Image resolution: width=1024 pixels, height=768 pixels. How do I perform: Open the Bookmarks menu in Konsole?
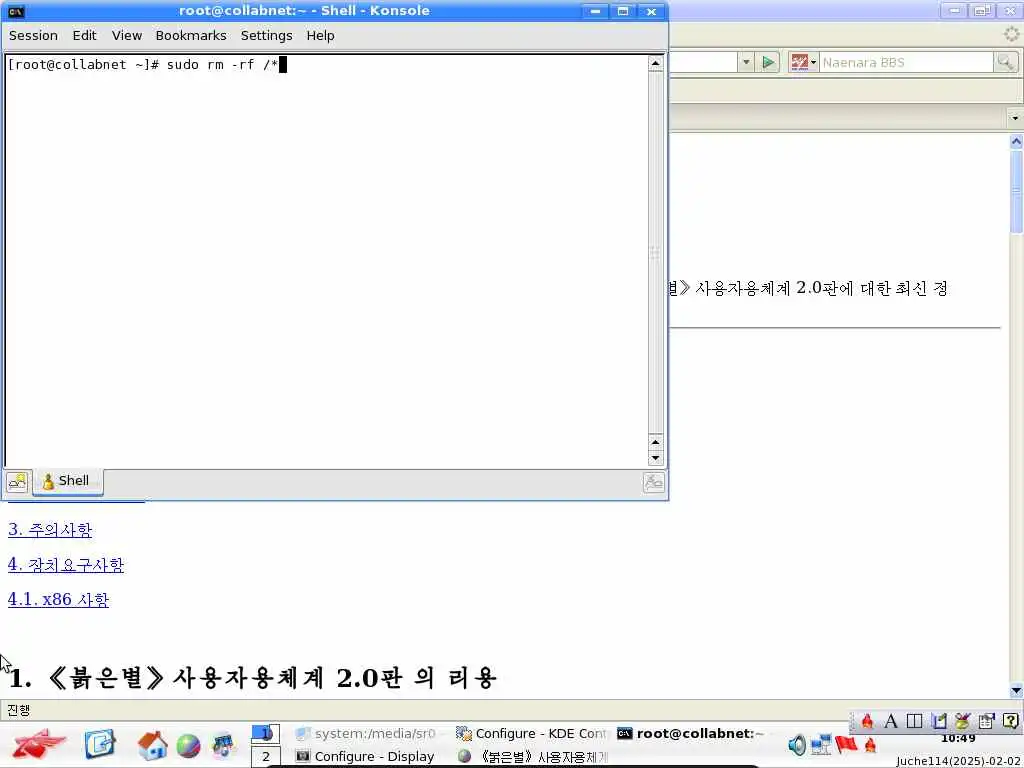191,35
